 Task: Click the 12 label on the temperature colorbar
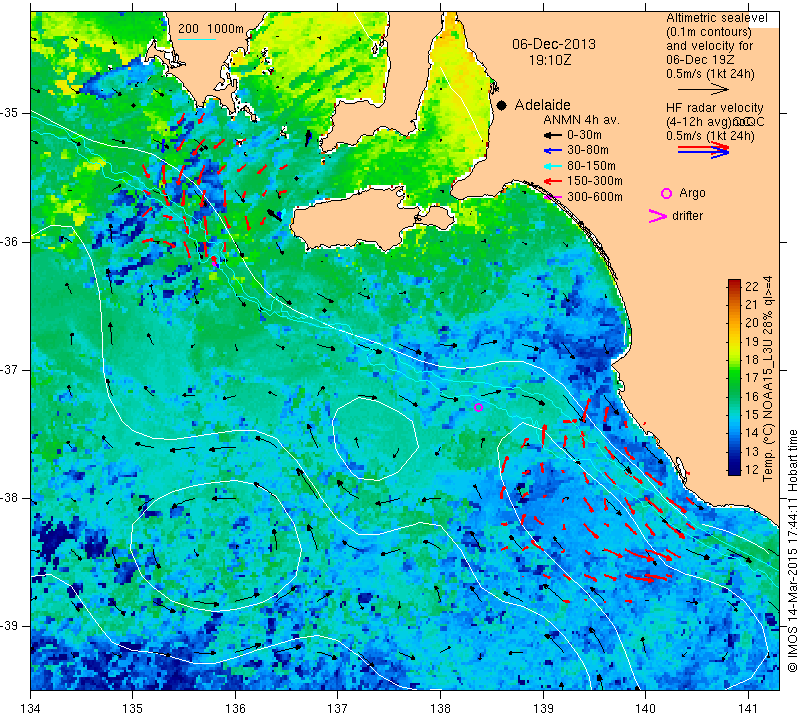pyautogui.click(x=751, y=469)
